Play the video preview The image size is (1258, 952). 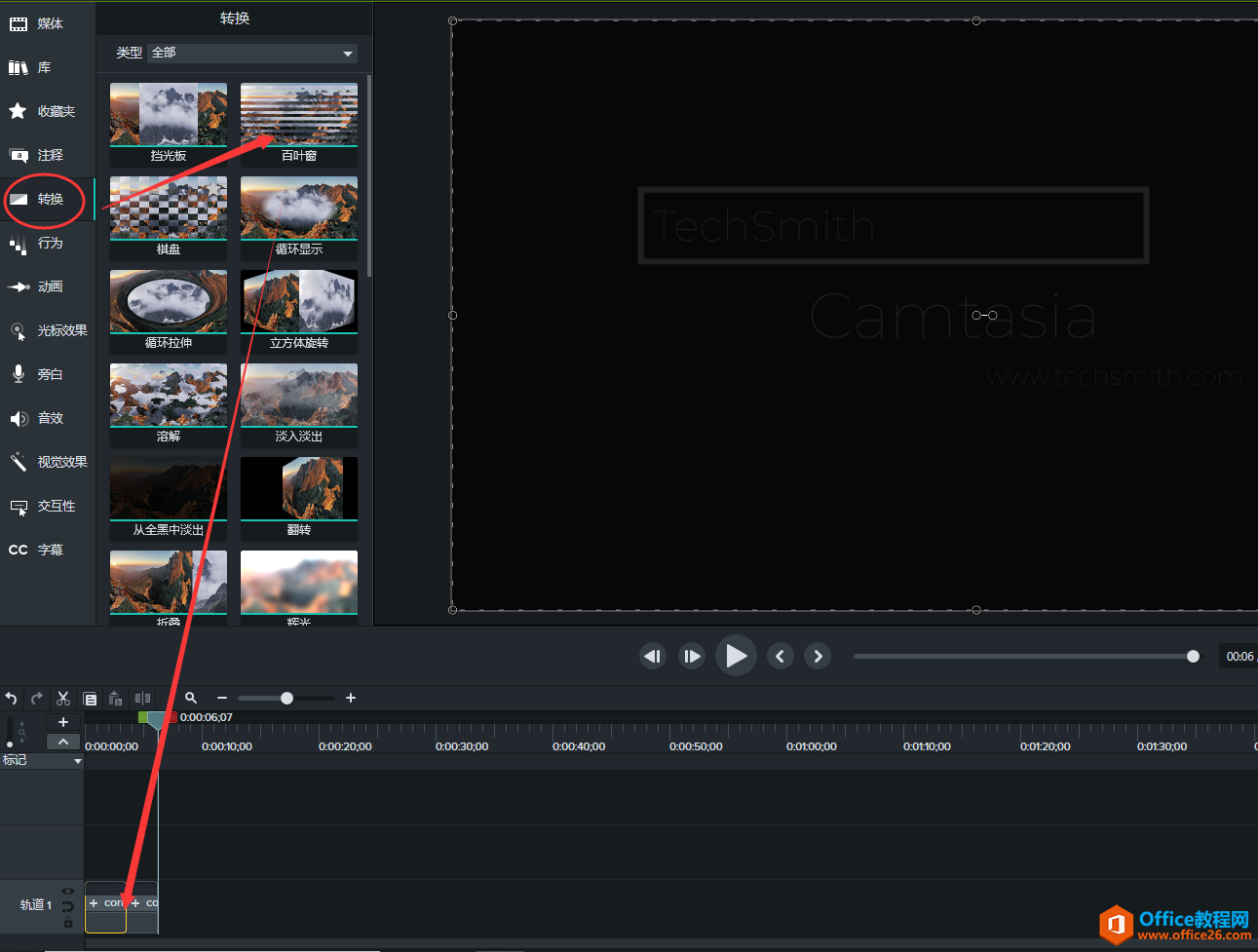coord(736,656)
